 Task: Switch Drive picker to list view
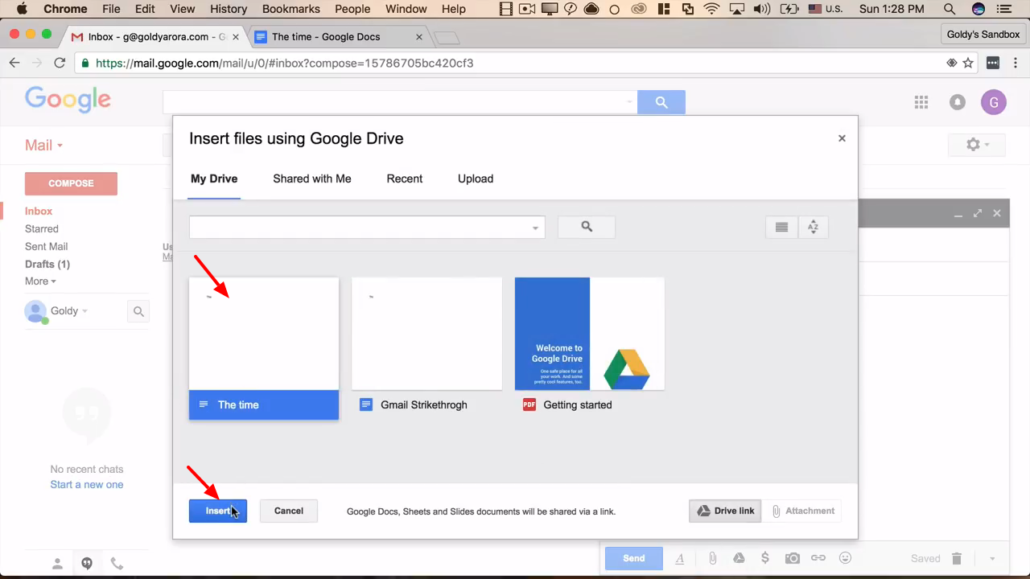pos(781,227)
